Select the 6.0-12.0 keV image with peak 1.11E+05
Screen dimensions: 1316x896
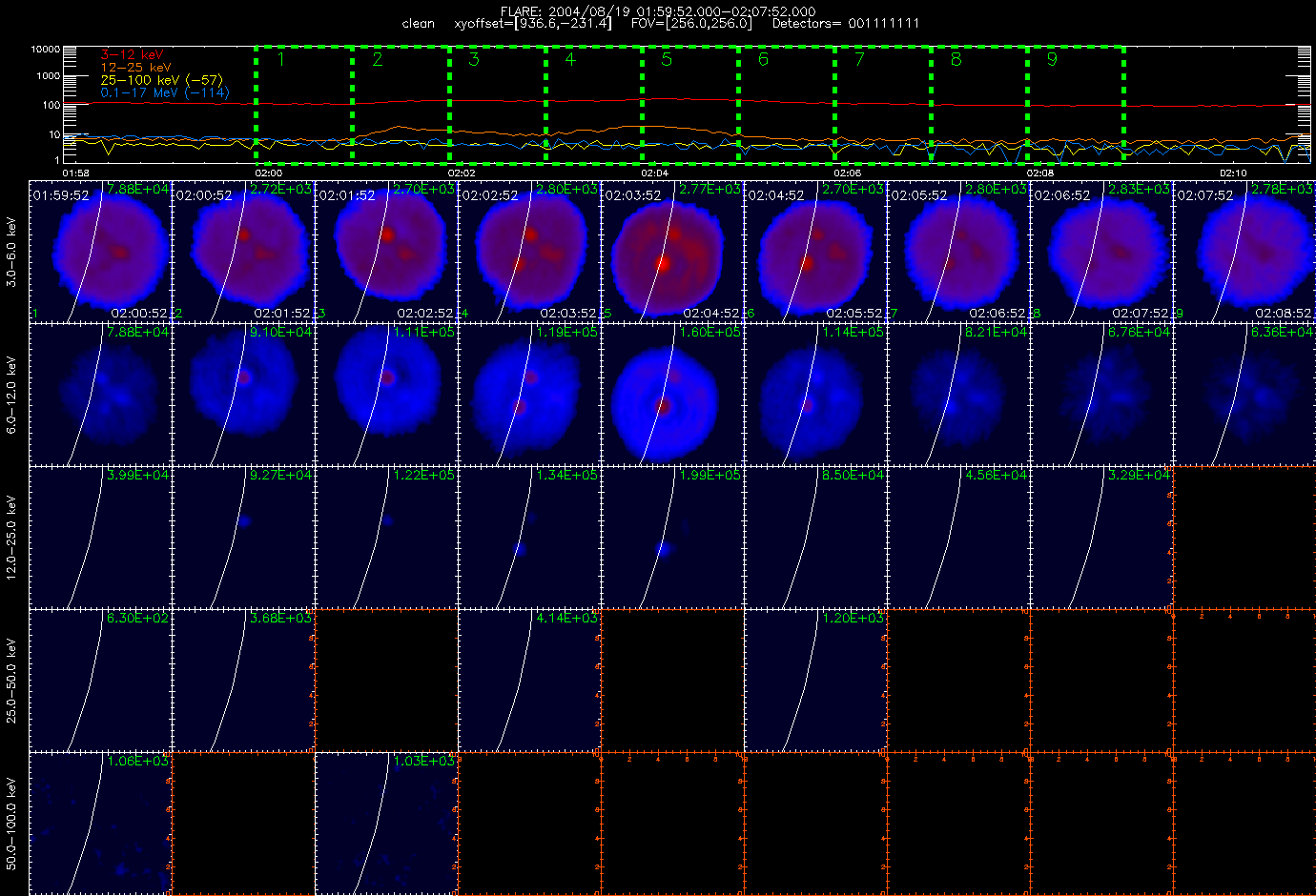tap(386, 394)
